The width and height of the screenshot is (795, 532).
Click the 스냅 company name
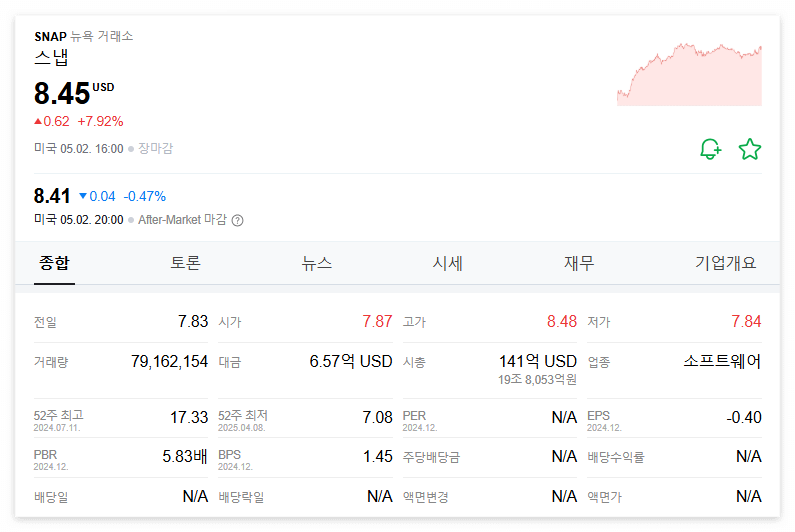(x=51, y=57)
